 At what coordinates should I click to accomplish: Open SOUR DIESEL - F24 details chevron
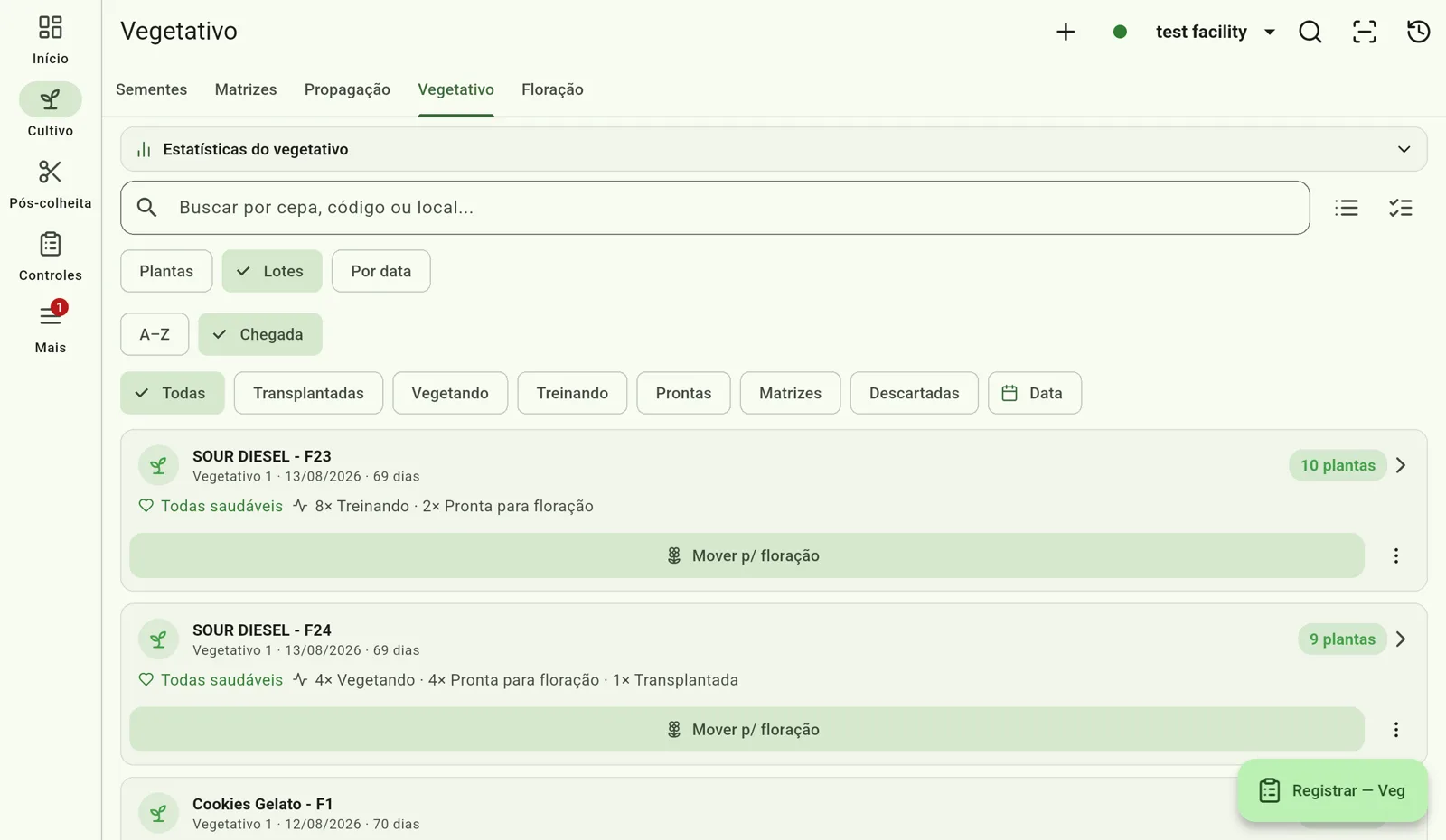1401,639
